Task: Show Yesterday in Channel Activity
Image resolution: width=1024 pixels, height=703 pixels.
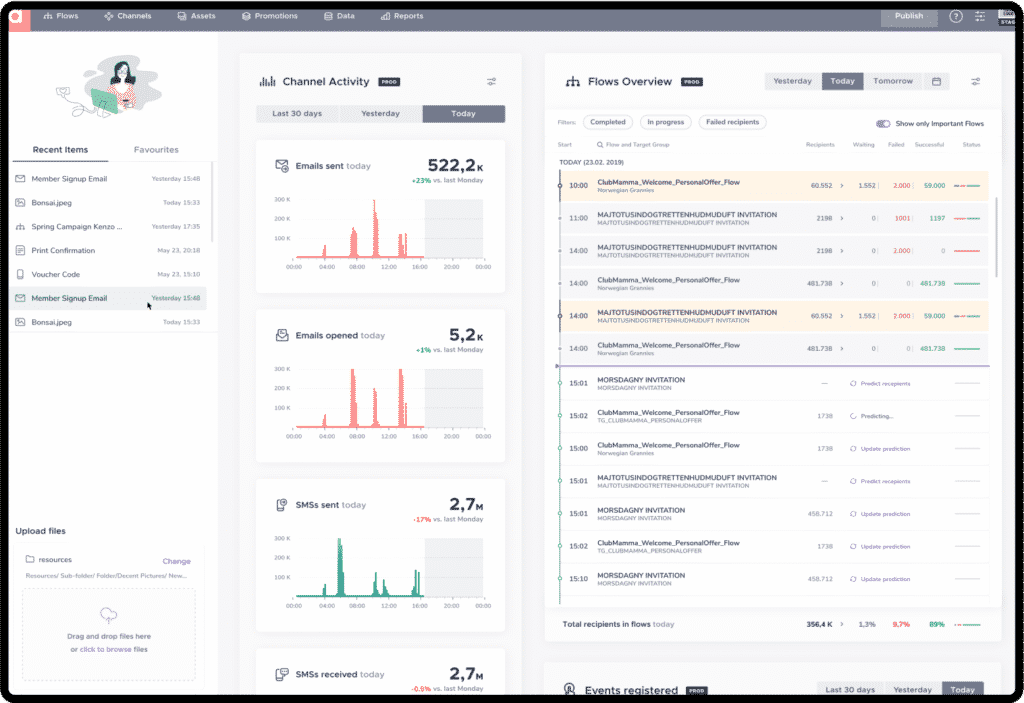Action: [x=380, y=114]
